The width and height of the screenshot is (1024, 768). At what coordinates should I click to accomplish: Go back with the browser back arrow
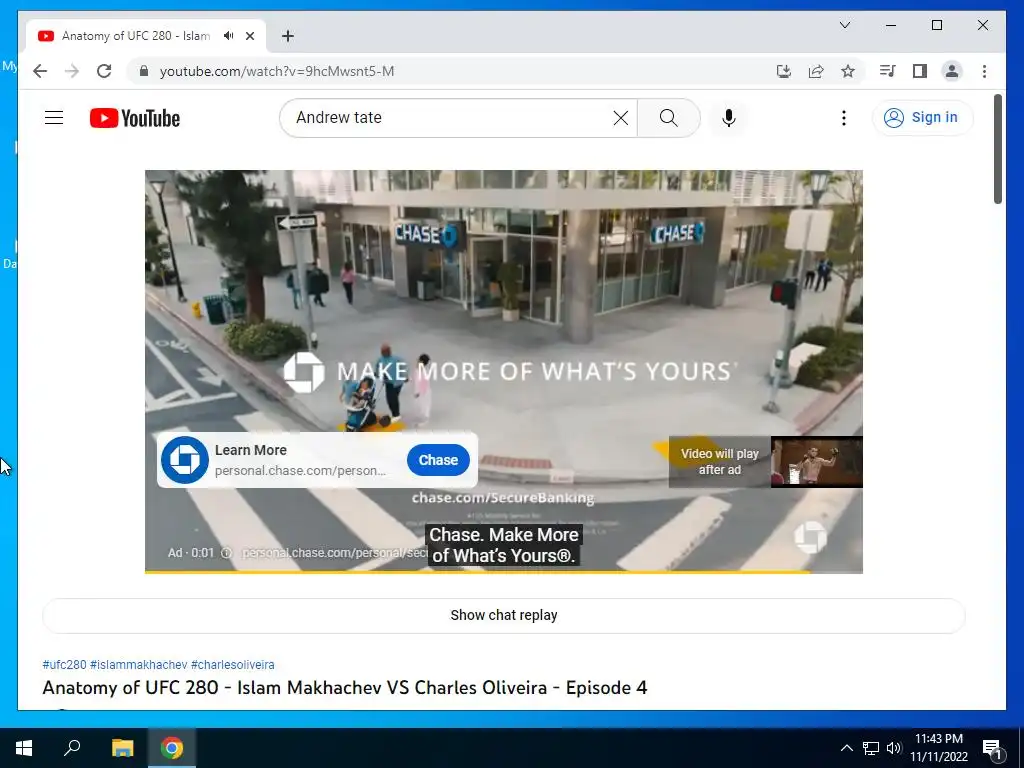[x=40, y=71]
